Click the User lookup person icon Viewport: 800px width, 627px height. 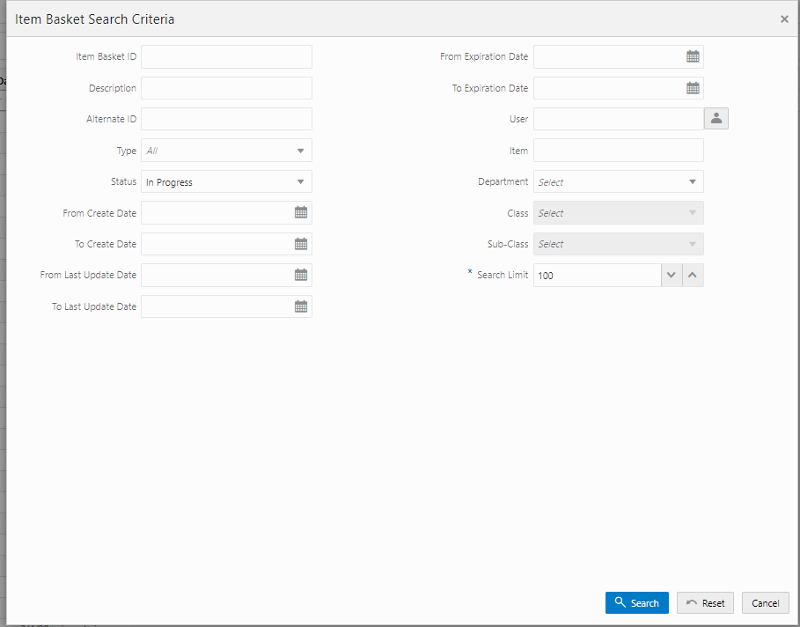[716, 118]
